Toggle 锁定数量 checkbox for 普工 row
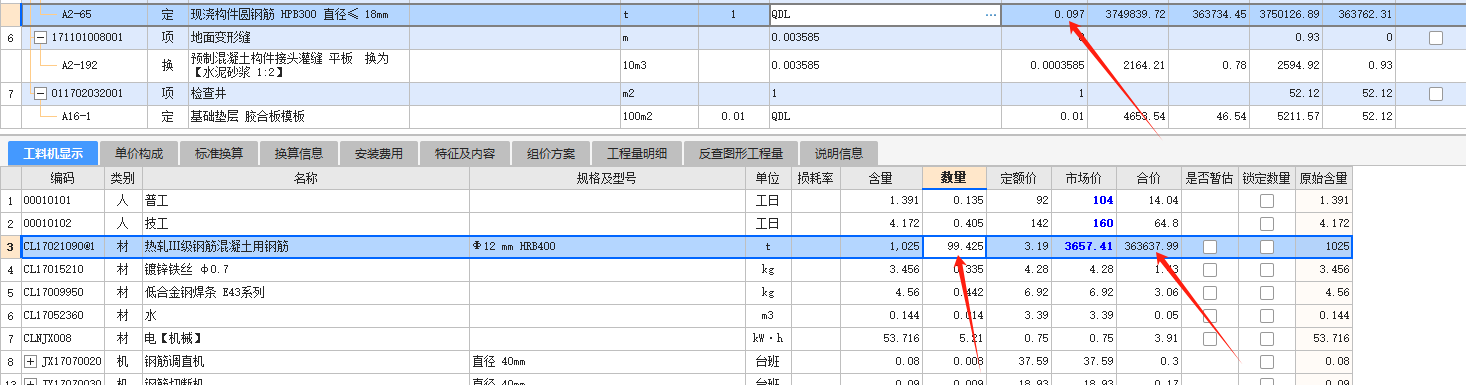The height and width of the screenshot is (385, 1466). point(1267,201)
